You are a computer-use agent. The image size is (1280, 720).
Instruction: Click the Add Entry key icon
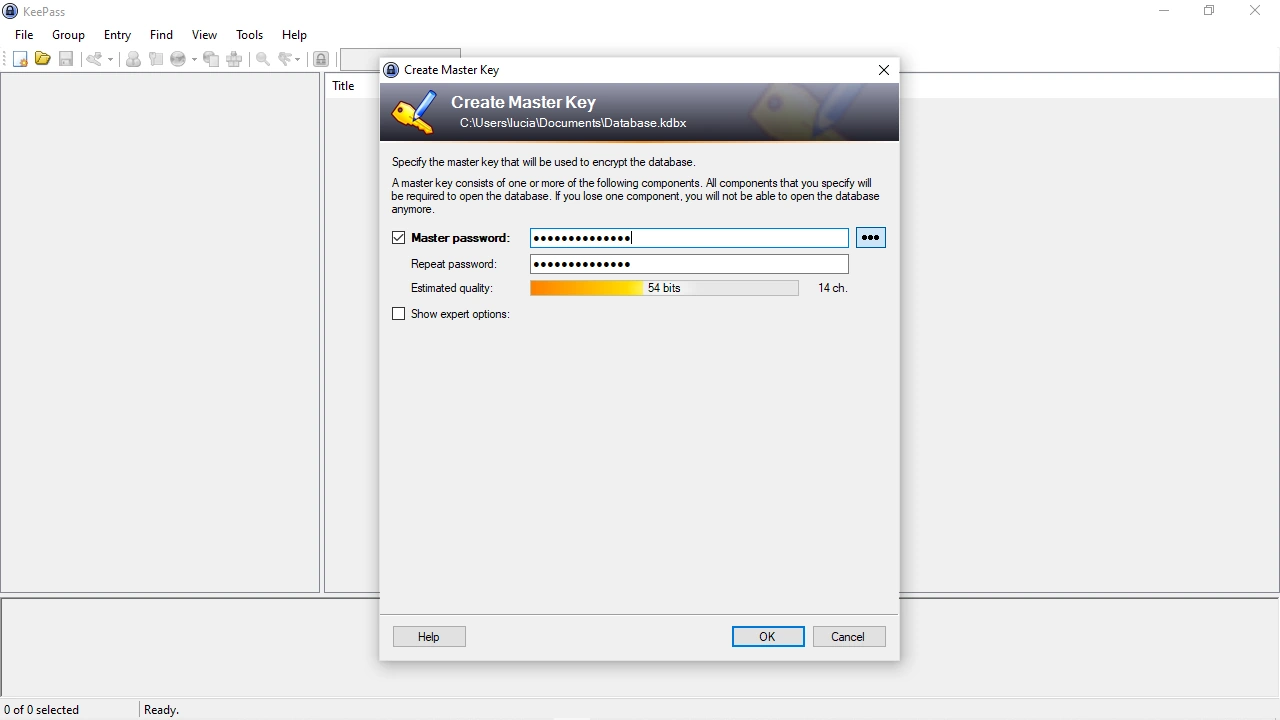click(x=94, y=59)
